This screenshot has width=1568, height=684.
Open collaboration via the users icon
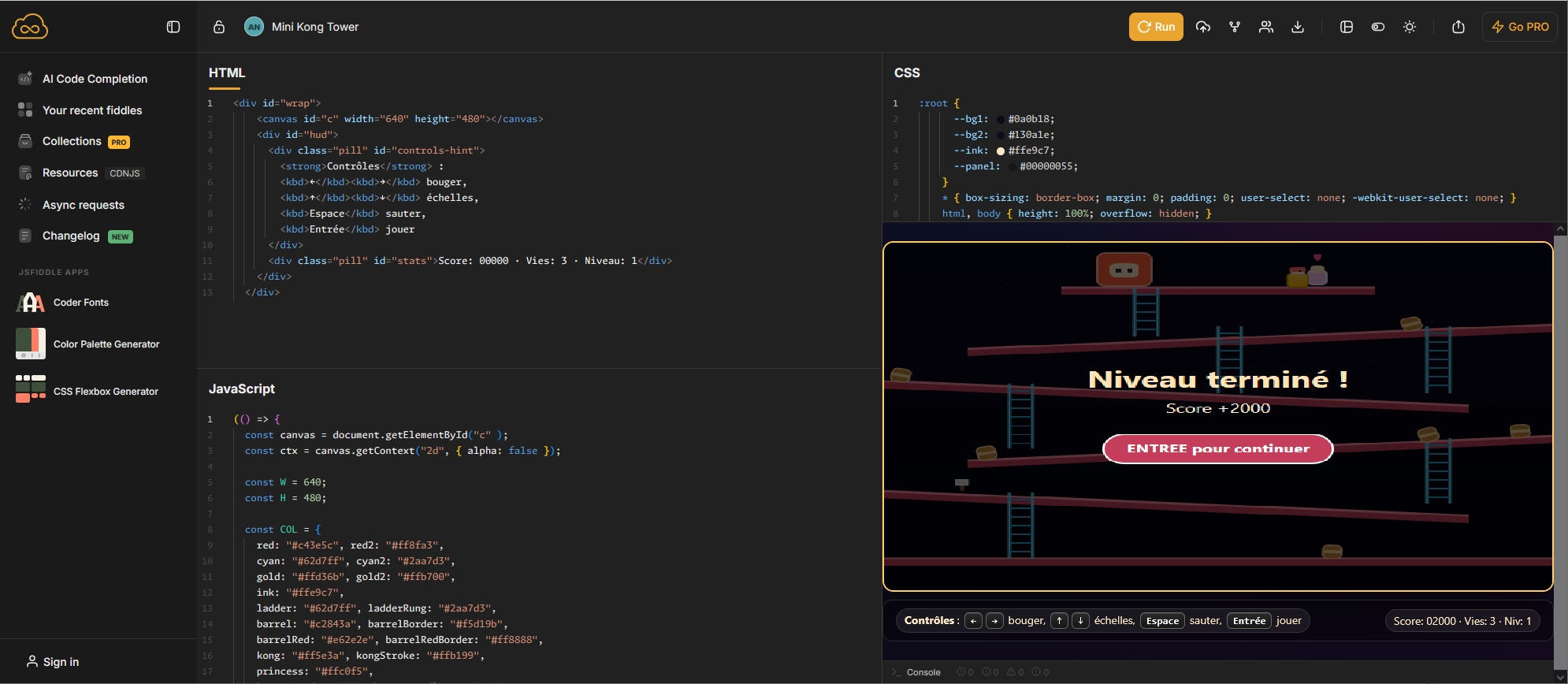tap(1266, 27)
